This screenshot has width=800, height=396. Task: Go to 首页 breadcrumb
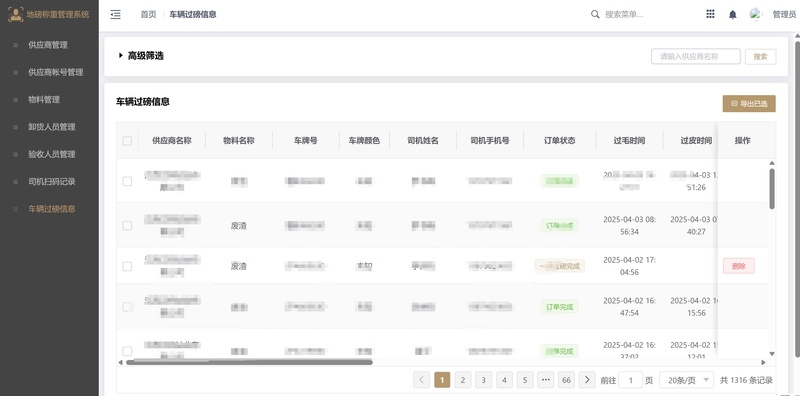pyautogui.click(x=148, y=14)
